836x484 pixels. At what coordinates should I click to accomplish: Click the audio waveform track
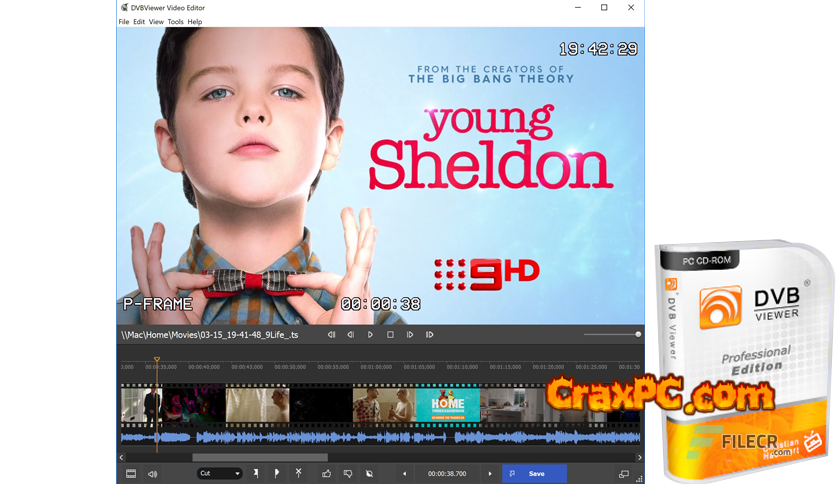(x=380, y=438)
